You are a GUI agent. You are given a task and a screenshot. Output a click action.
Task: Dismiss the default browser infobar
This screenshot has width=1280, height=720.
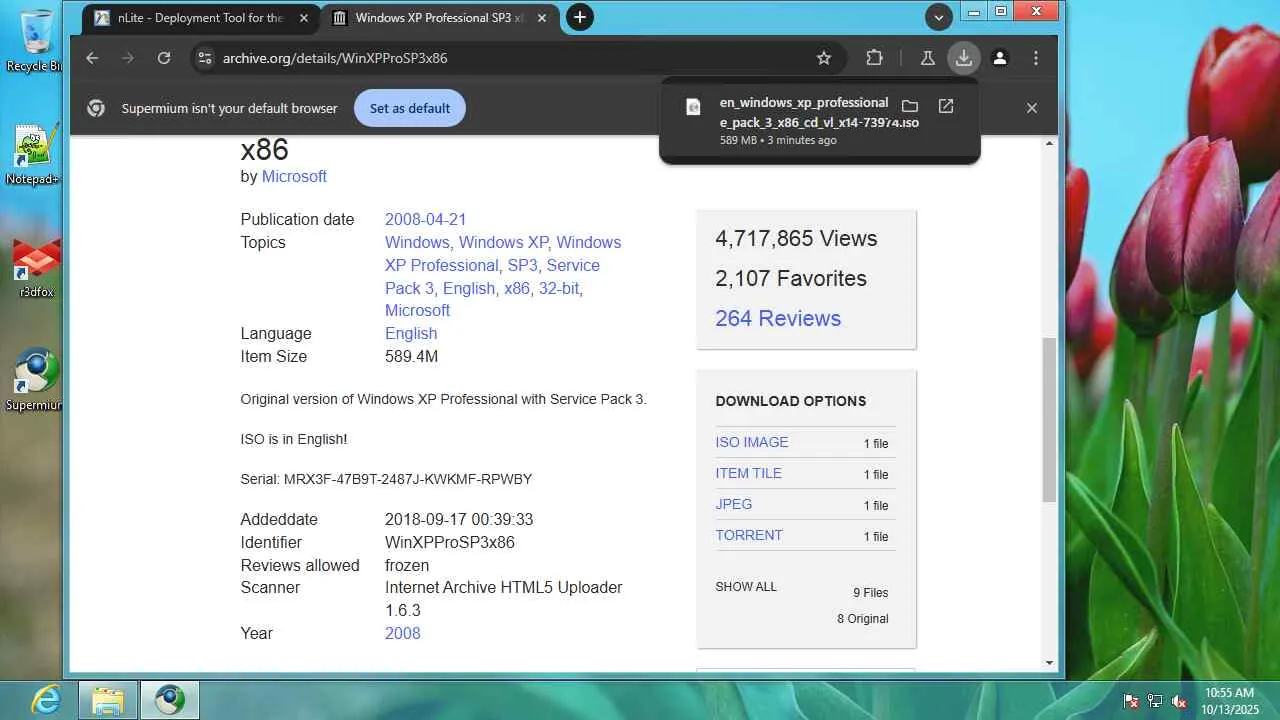1032,108
